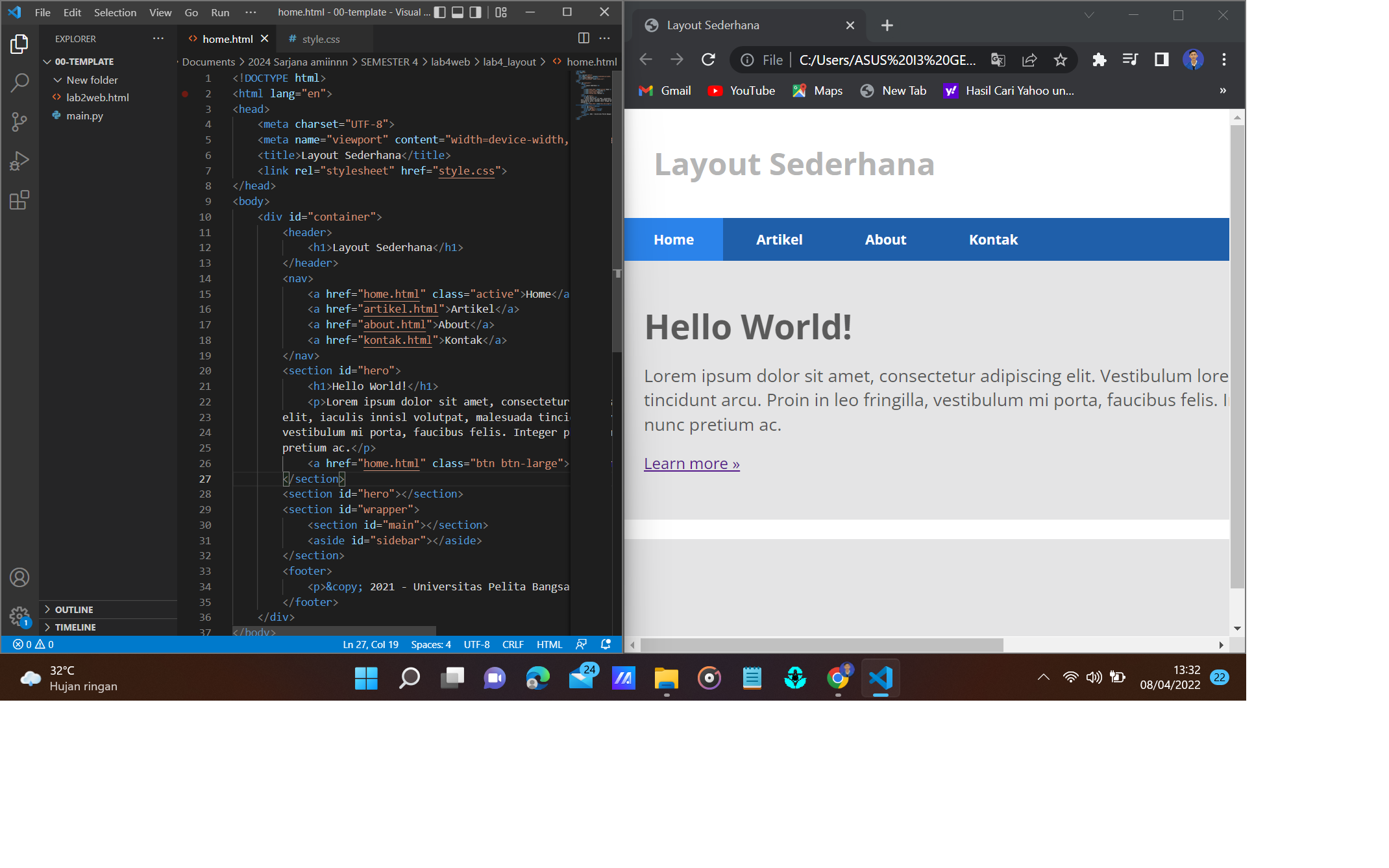Click the Chrome extensions puzzle icon
The width and height of the screenshot is (1389, 868).
(x=1100, y=60)
